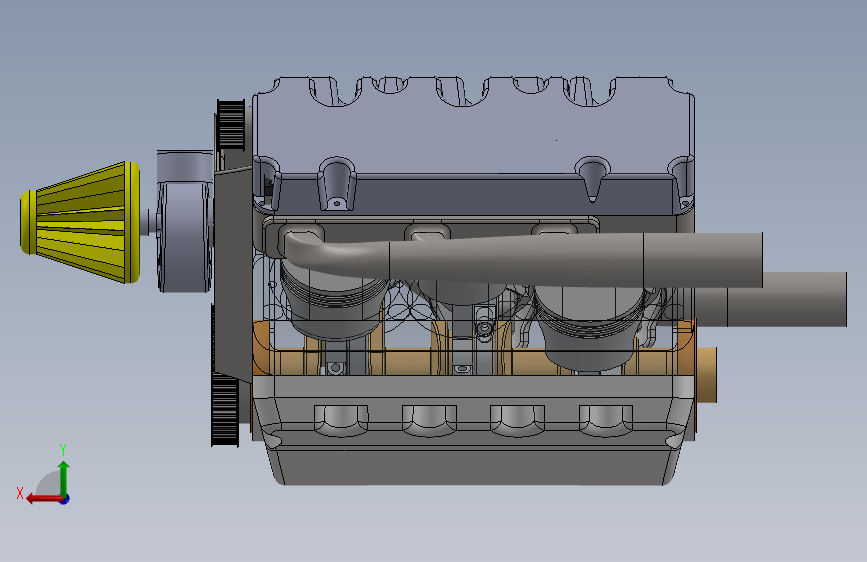The height and width of the screenshot is (562, 867).
Task: Select the gray round disc beside air filter
Action: coord(184,237)
